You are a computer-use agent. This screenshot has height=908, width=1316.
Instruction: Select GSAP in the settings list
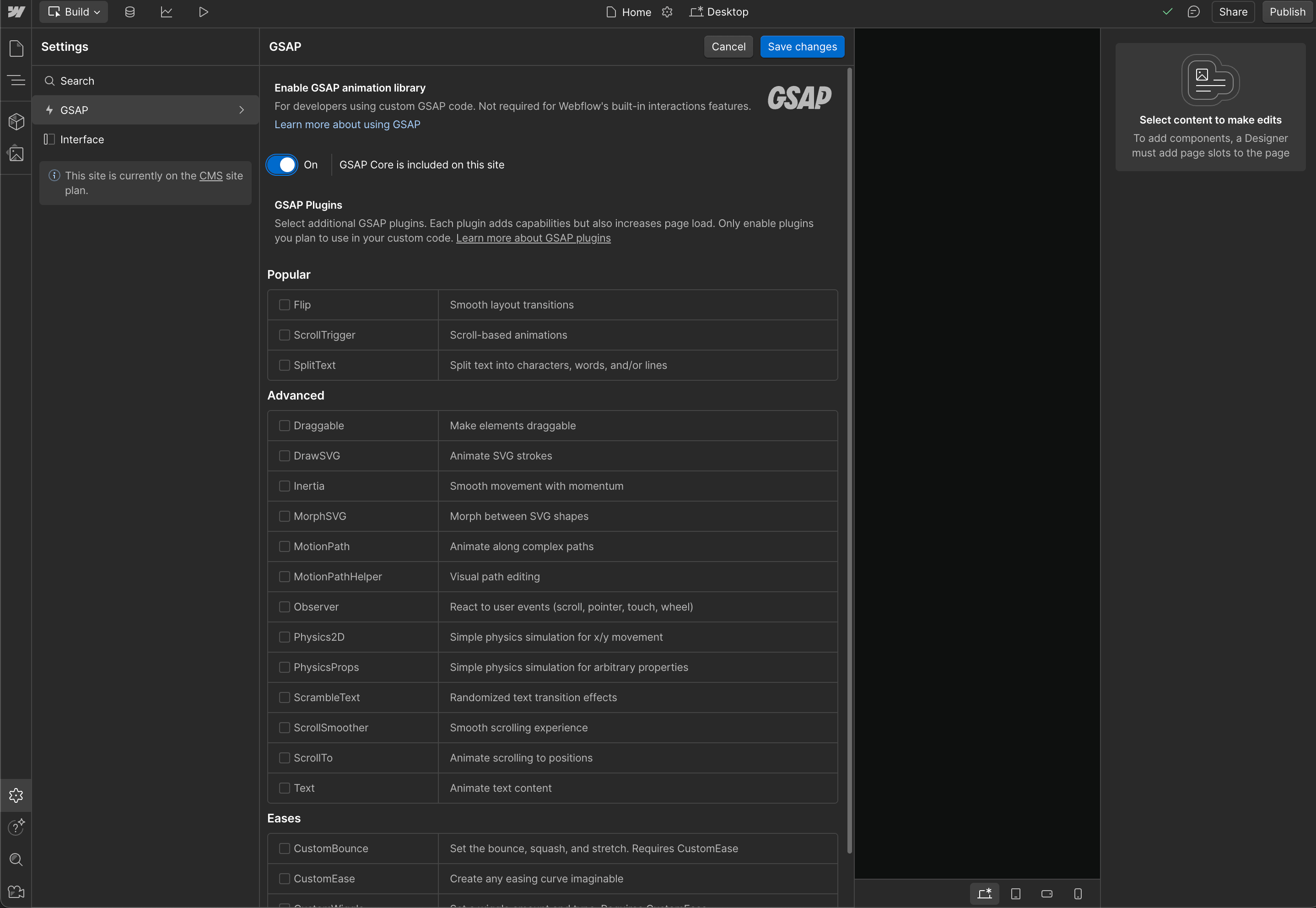[146, 110]
